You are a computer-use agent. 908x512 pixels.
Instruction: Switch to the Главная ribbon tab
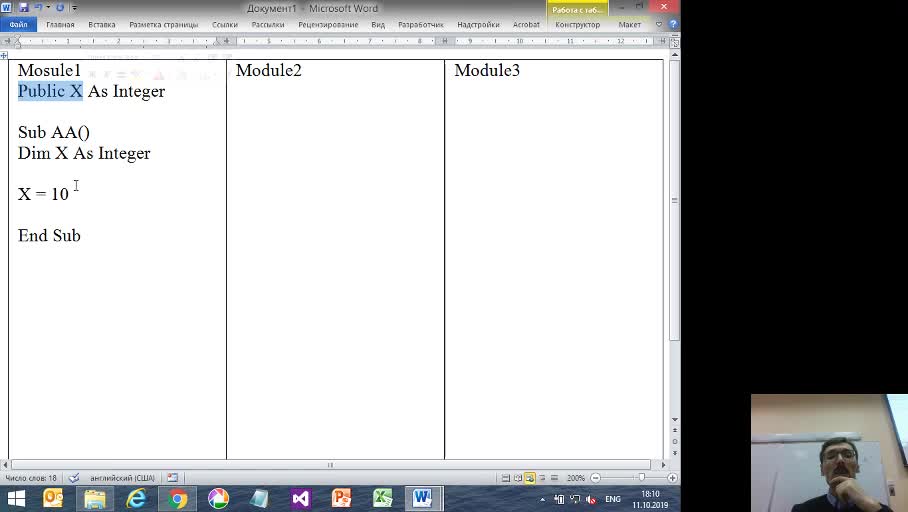(x=60, y=24)
